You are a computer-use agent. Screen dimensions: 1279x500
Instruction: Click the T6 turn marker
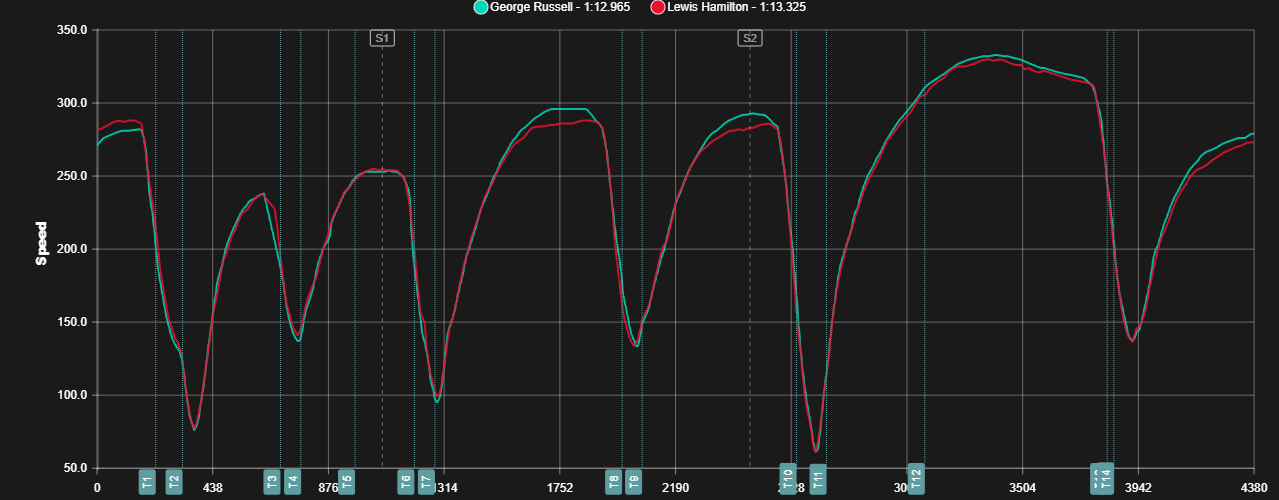(x=406, y=481)
